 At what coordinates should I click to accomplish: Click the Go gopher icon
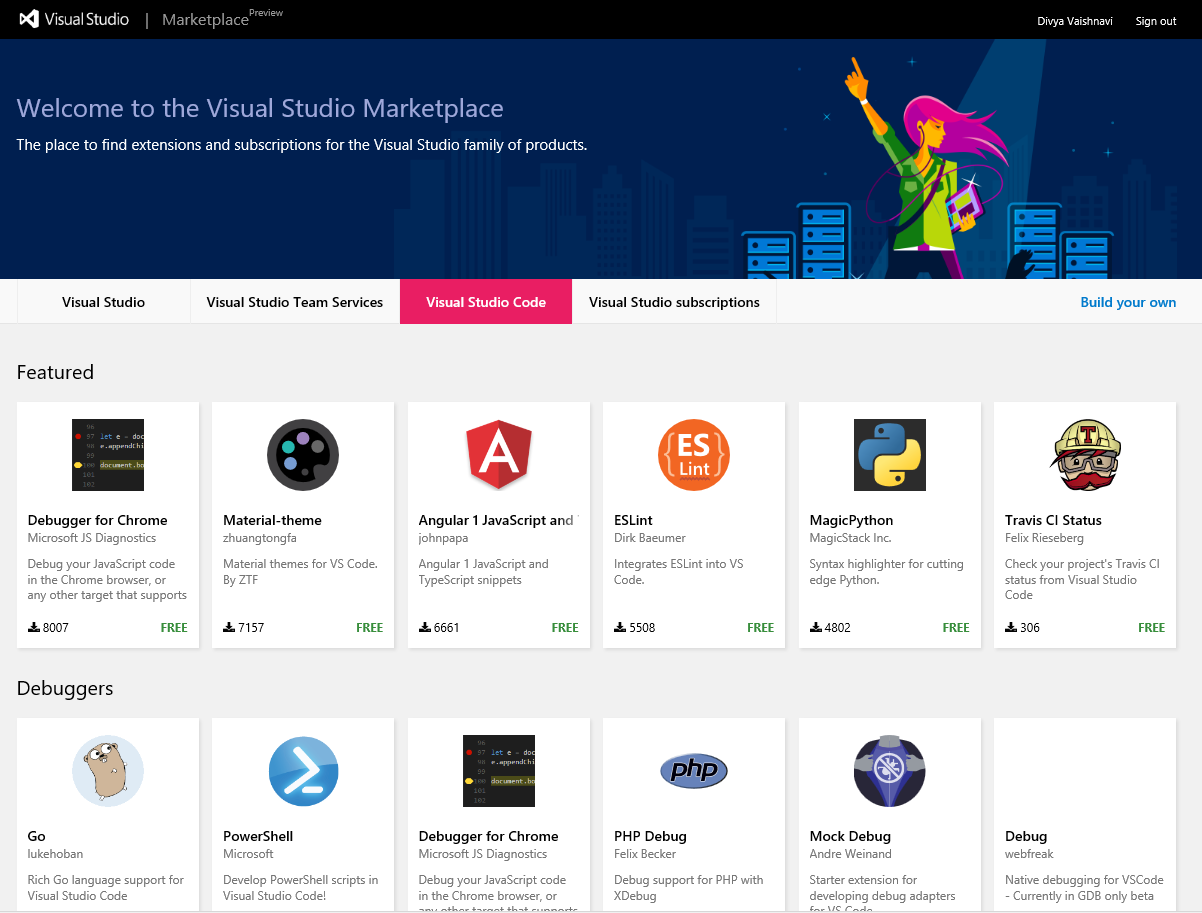click(108, 771)
